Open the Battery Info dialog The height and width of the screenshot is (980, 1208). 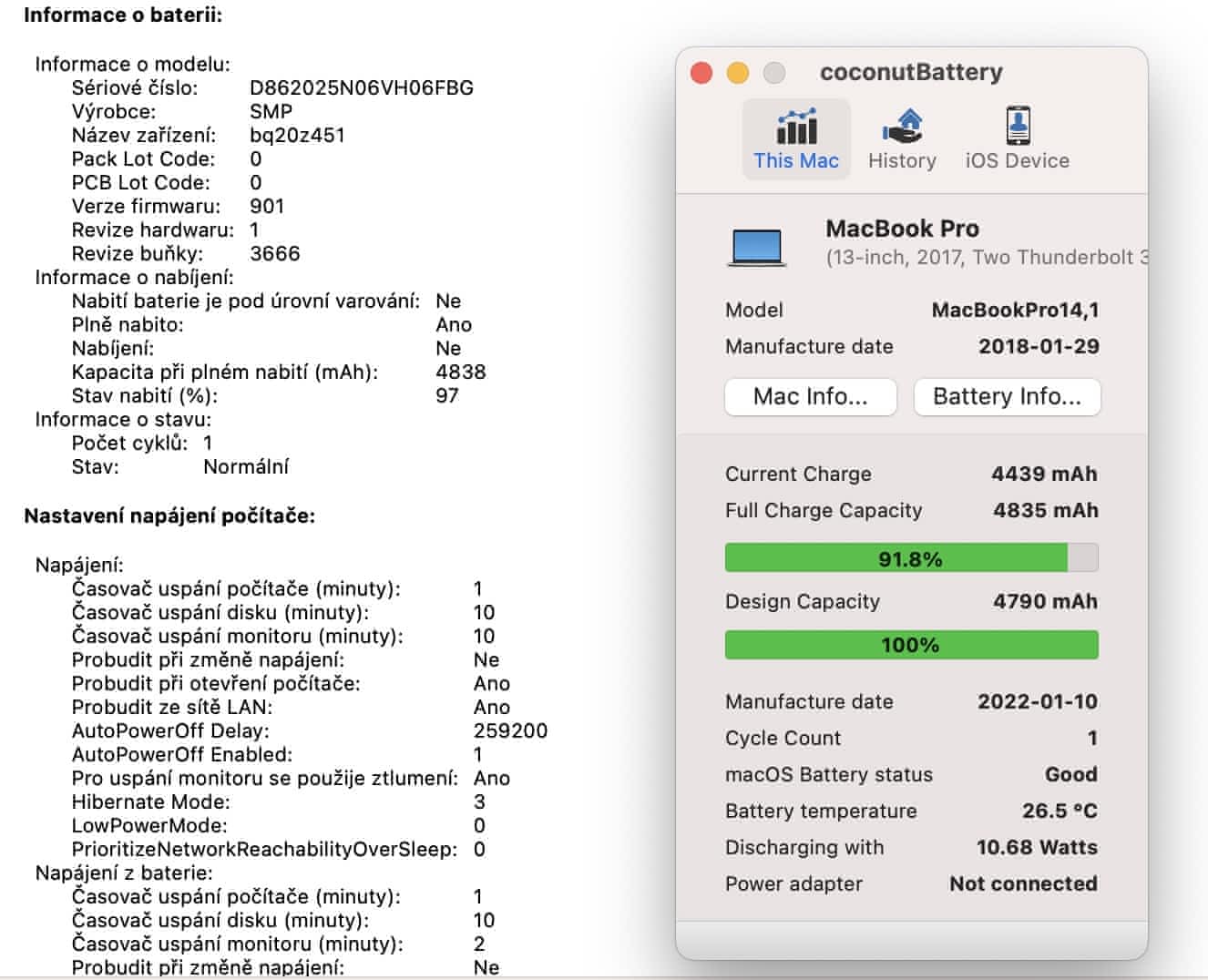click(x=1007, y=397)
